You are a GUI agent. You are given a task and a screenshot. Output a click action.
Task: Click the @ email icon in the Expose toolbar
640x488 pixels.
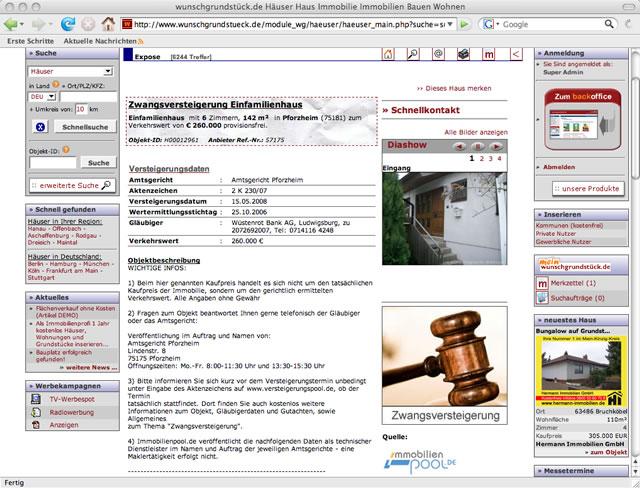pos(438,54)
